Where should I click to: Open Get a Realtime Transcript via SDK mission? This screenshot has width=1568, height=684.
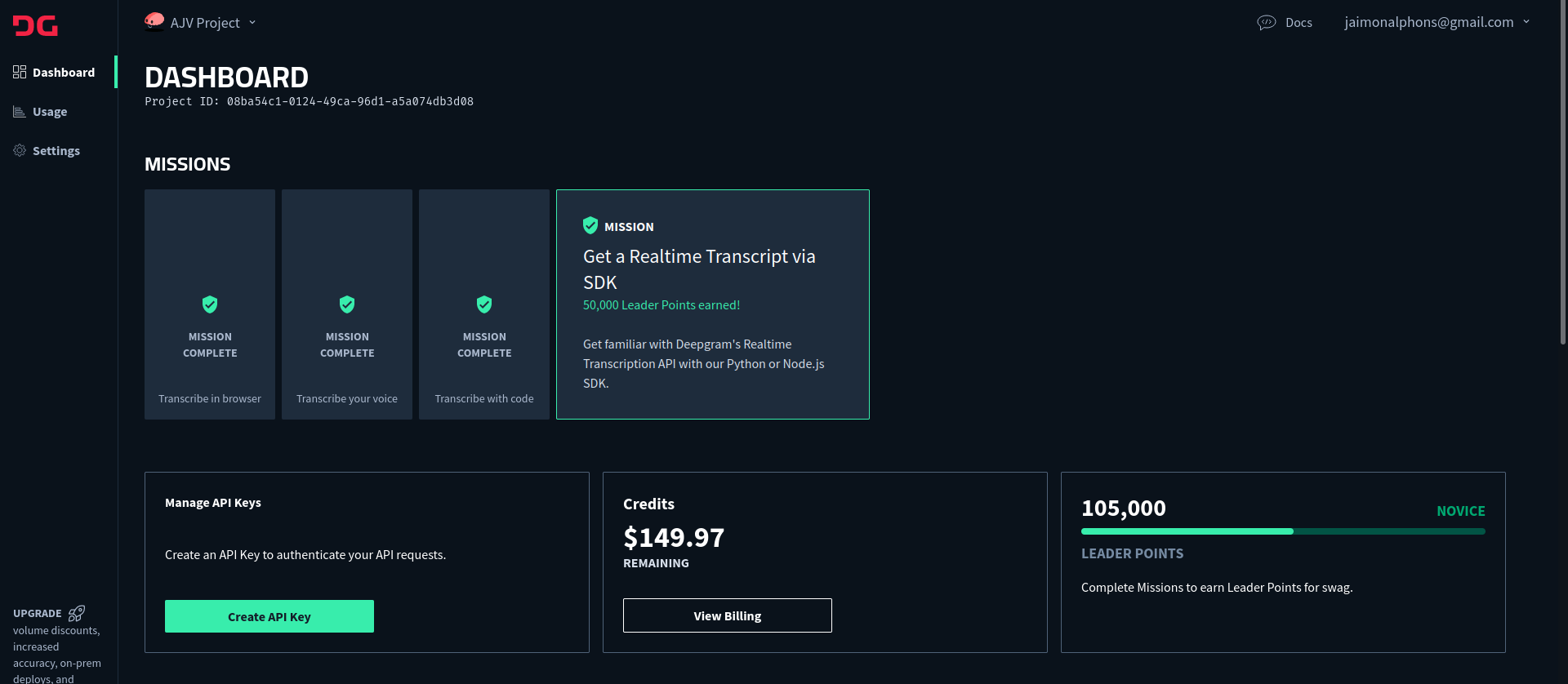(713, 304)
